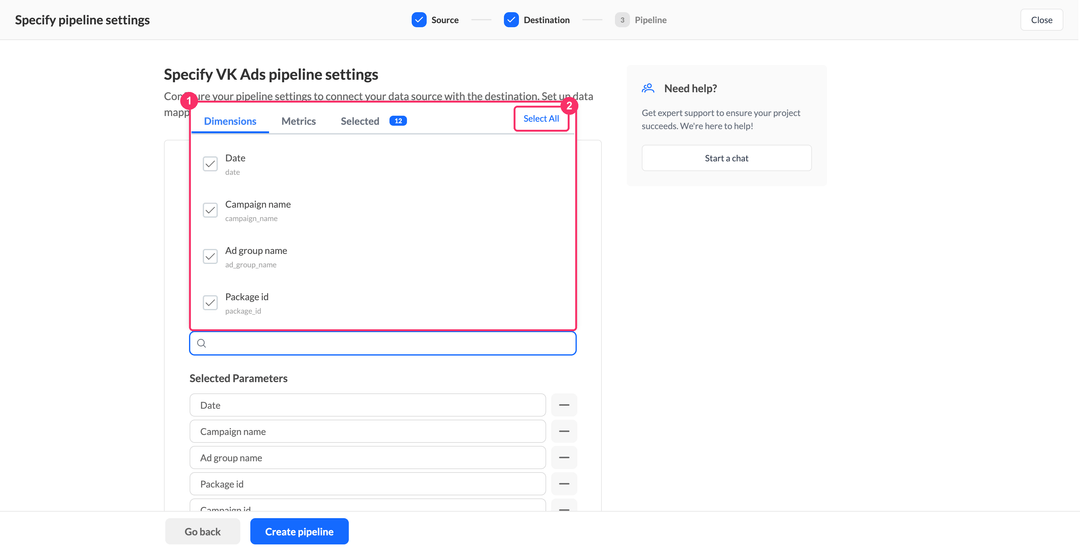Click the Pipeline step number icon
The width and height of the screenshot is (1080, 551).
coord(622,20)
